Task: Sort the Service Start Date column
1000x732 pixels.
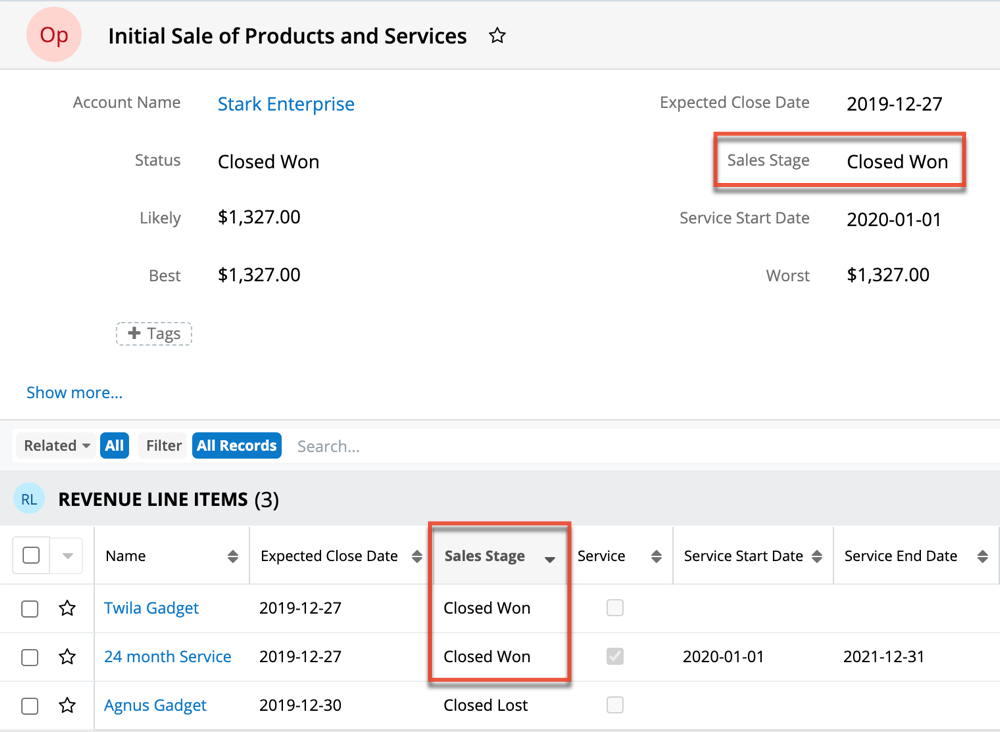Action: (x=817, y=557)
